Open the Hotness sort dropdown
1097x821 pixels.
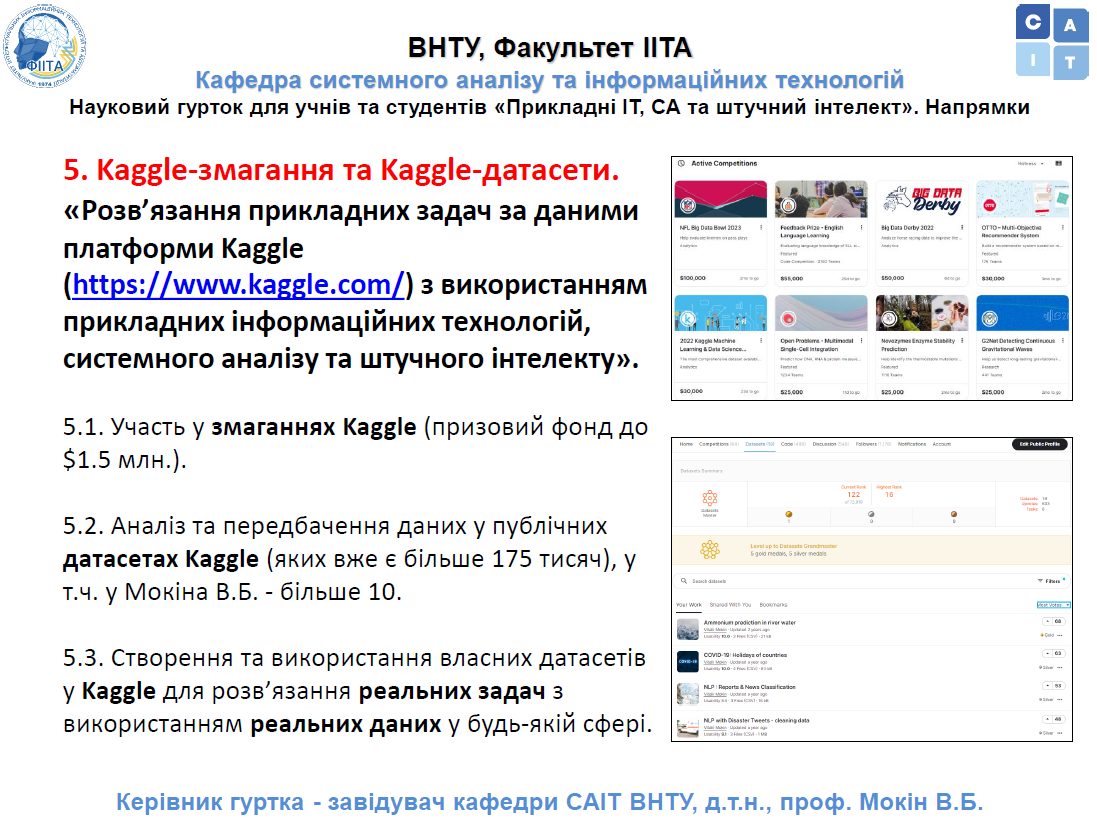pyautogui.click(x=1030, y=163)
